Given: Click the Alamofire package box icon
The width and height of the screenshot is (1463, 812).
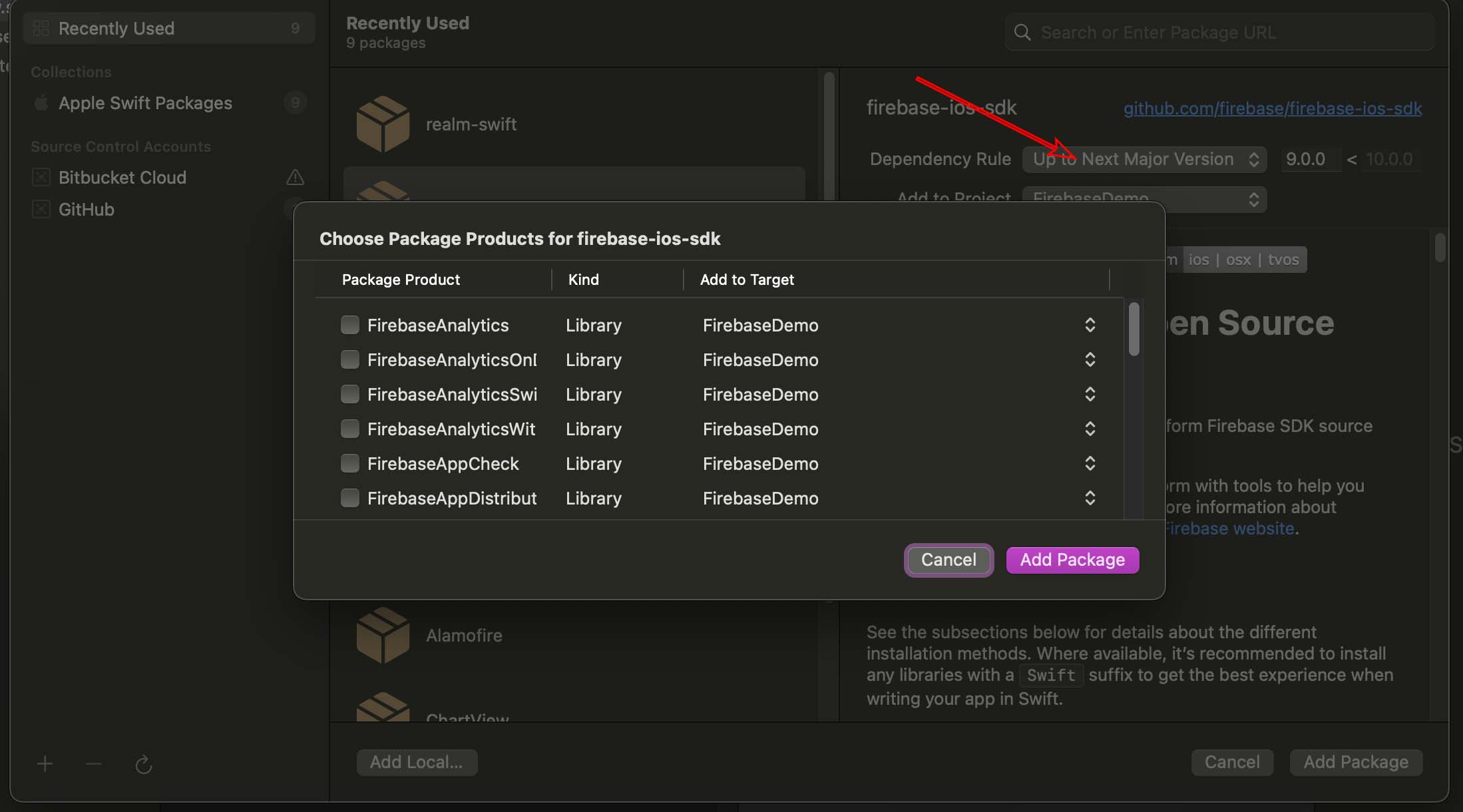Looking at the screenshot, I should pos(383,635).
